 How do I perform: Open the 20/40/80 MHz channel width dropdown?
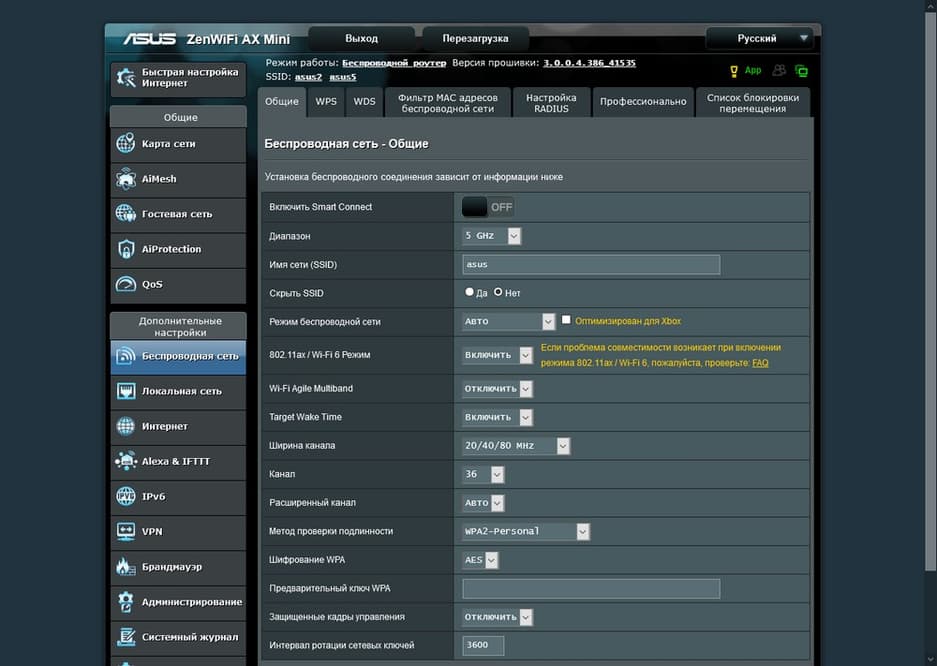(516, 446)
